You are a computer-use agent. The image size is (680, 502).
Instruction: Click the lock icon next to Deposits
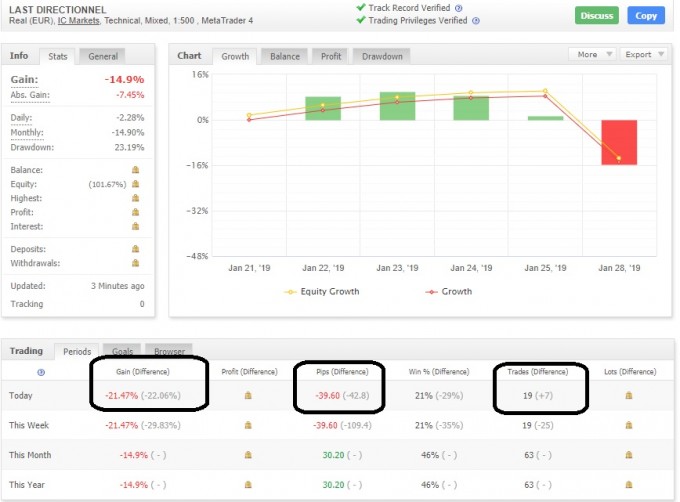(135, 249)
